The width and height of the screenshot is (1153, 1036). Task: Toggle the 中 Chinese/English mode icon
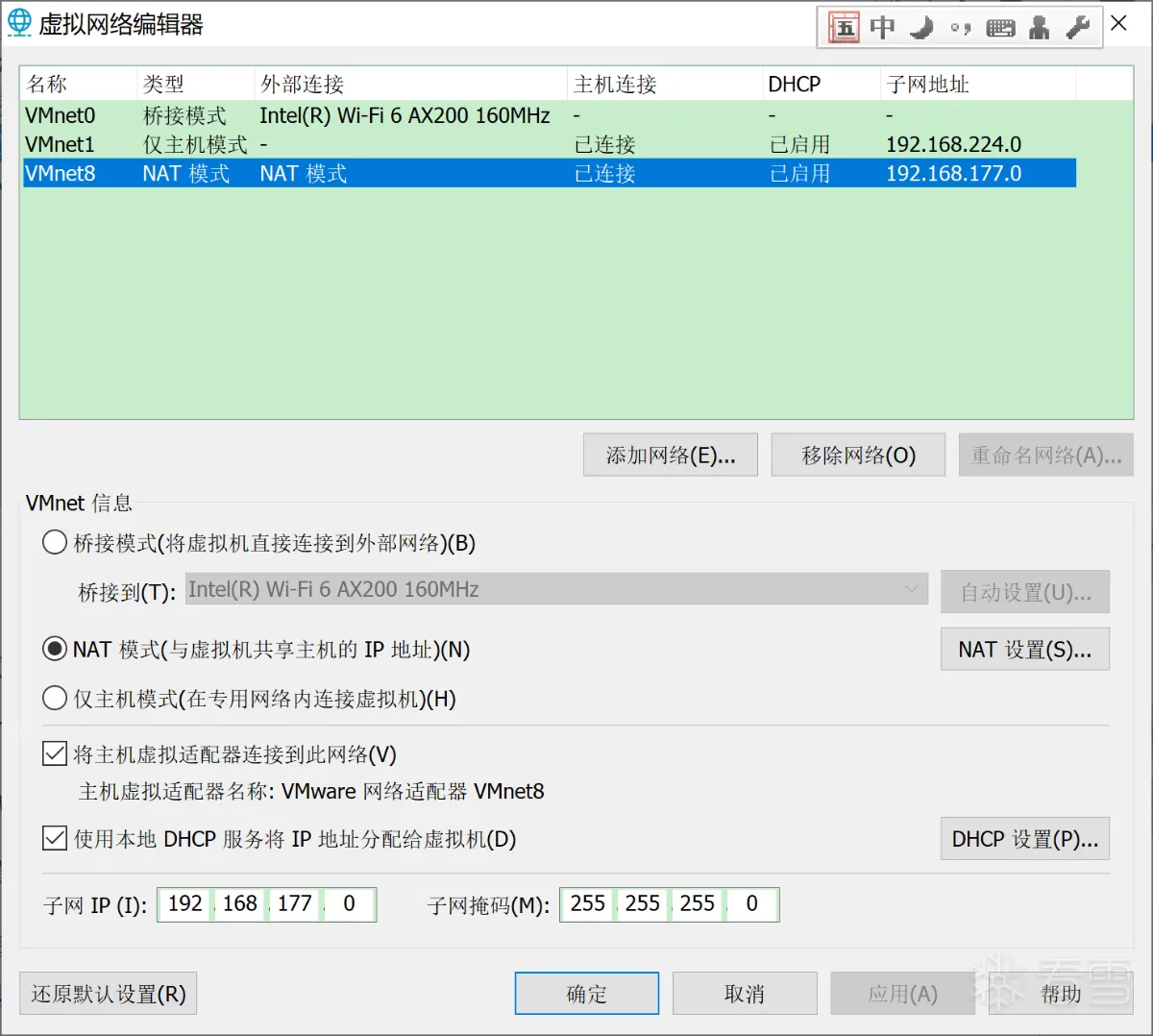tap(882, 27)
